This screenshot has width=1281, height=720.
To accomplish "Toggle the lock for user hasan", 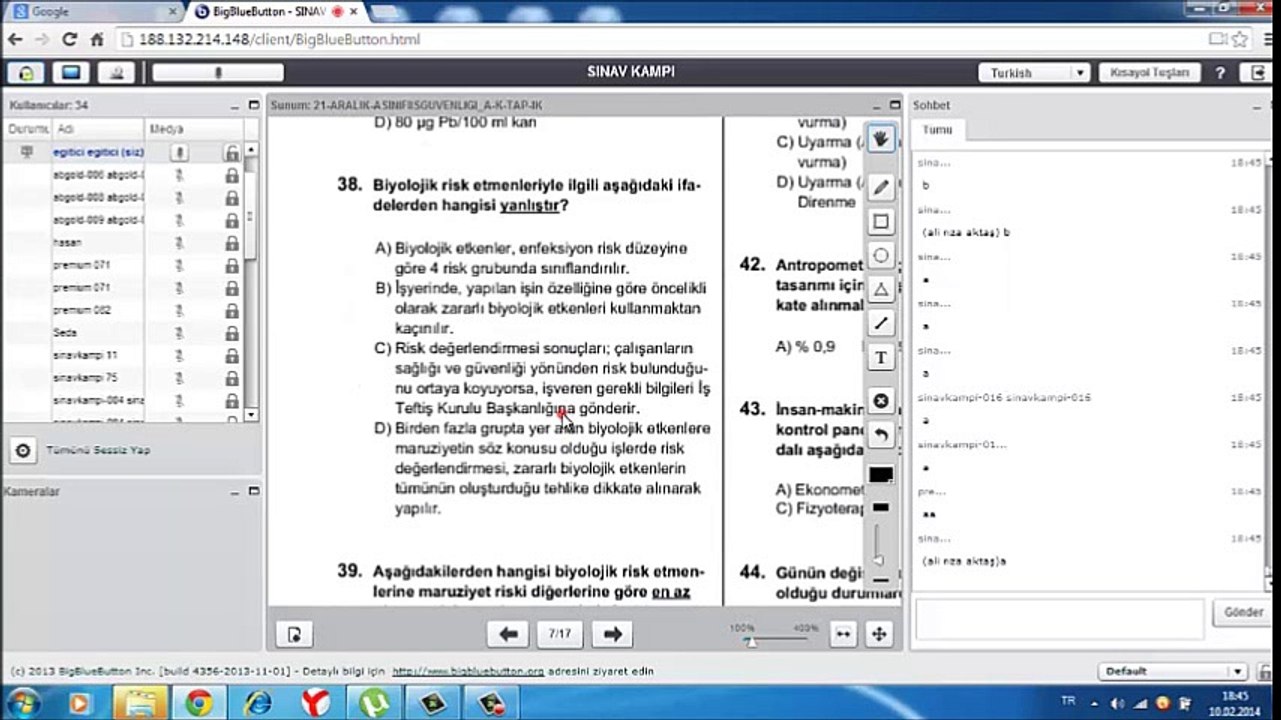I will click(232, 243).
